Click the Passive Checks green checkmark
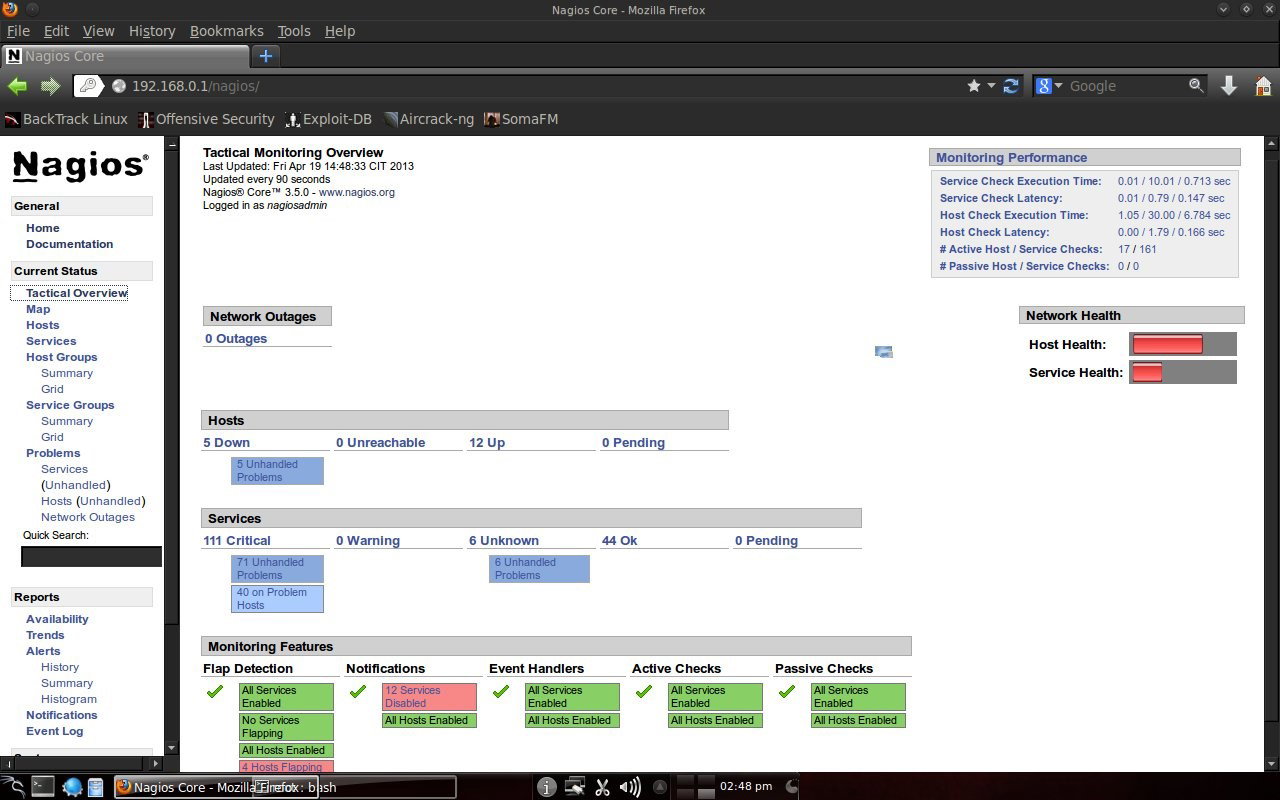Screen dimensions: 1280x800 point(786,691)
